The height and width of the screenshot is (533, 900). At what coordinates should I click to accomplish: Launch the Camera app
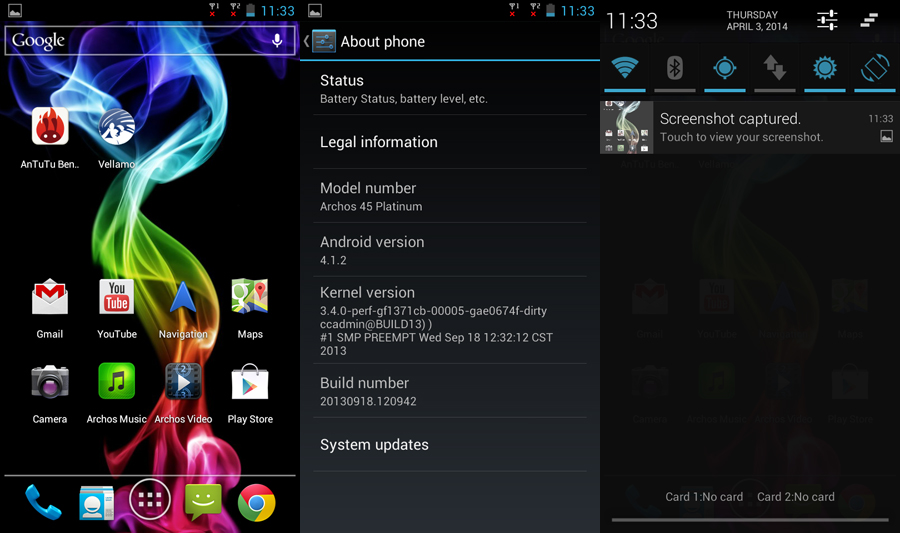coord(50,382)
